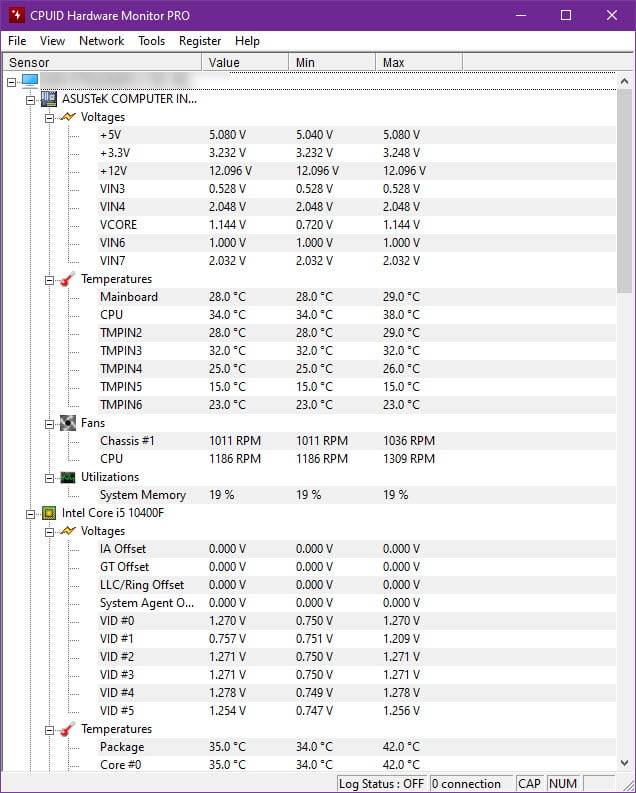Screen dimensions: 636x793
Task: Click the NUM indicator in status bar
Action: tap(563, 784)
